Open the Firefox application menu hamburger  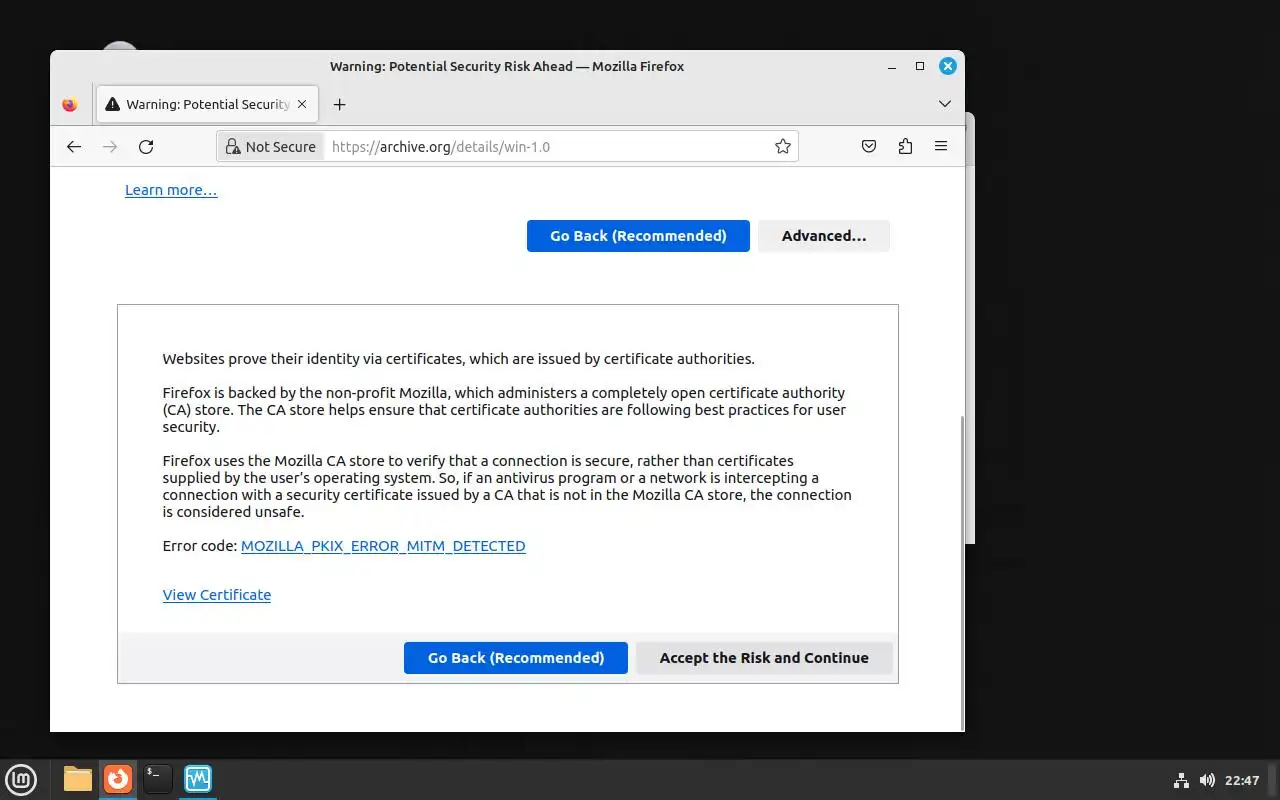(941, 147)
